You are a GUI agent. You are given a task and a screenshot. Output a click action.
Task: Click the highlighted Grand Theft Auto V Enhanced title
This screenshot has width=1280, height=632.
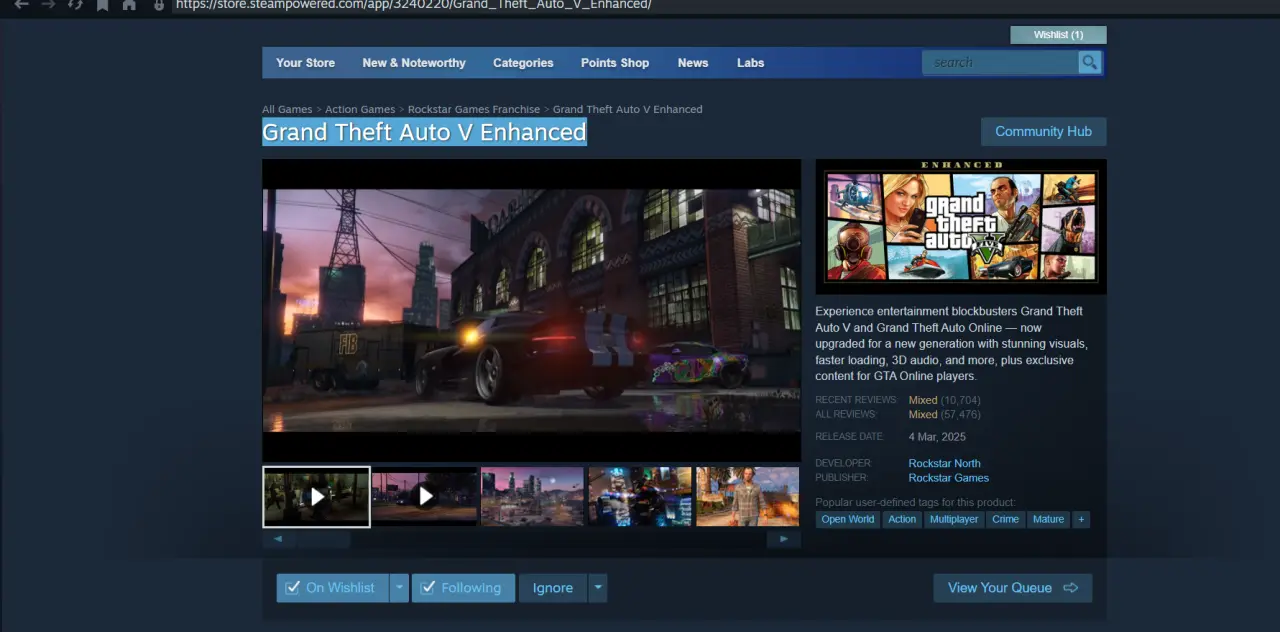point(424,132)
